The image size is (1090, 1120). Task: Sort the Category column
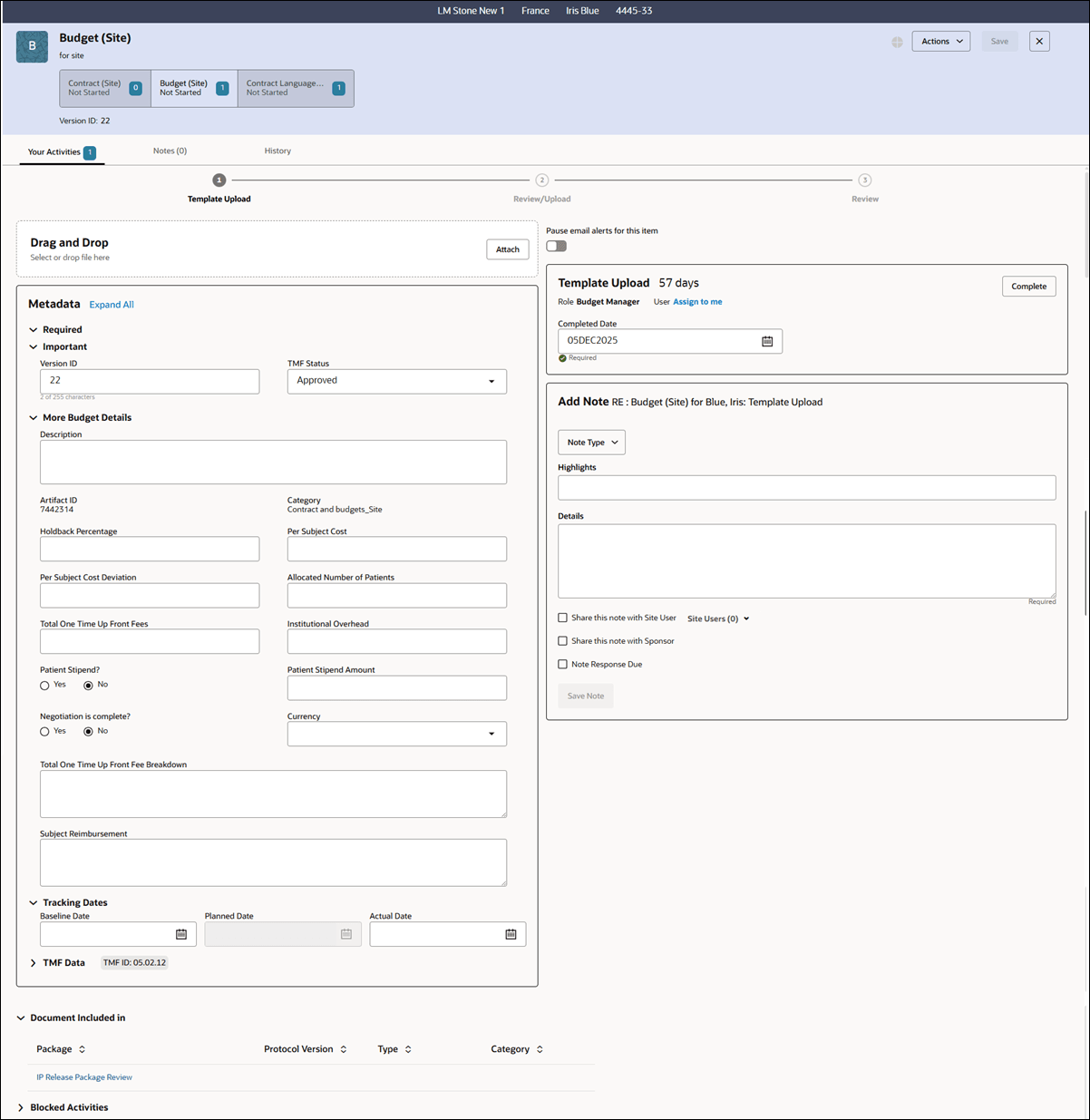pos(539,1048)
